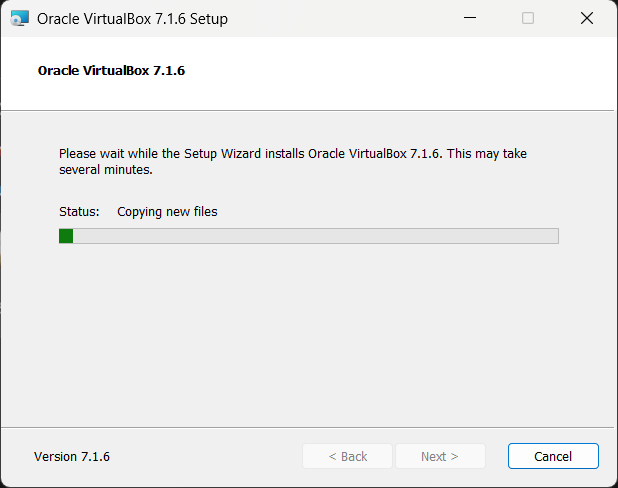This screenshot has height=488, width=618.
Task: Click the green filled part of progress bar
Action: click(x=66, y=236)
